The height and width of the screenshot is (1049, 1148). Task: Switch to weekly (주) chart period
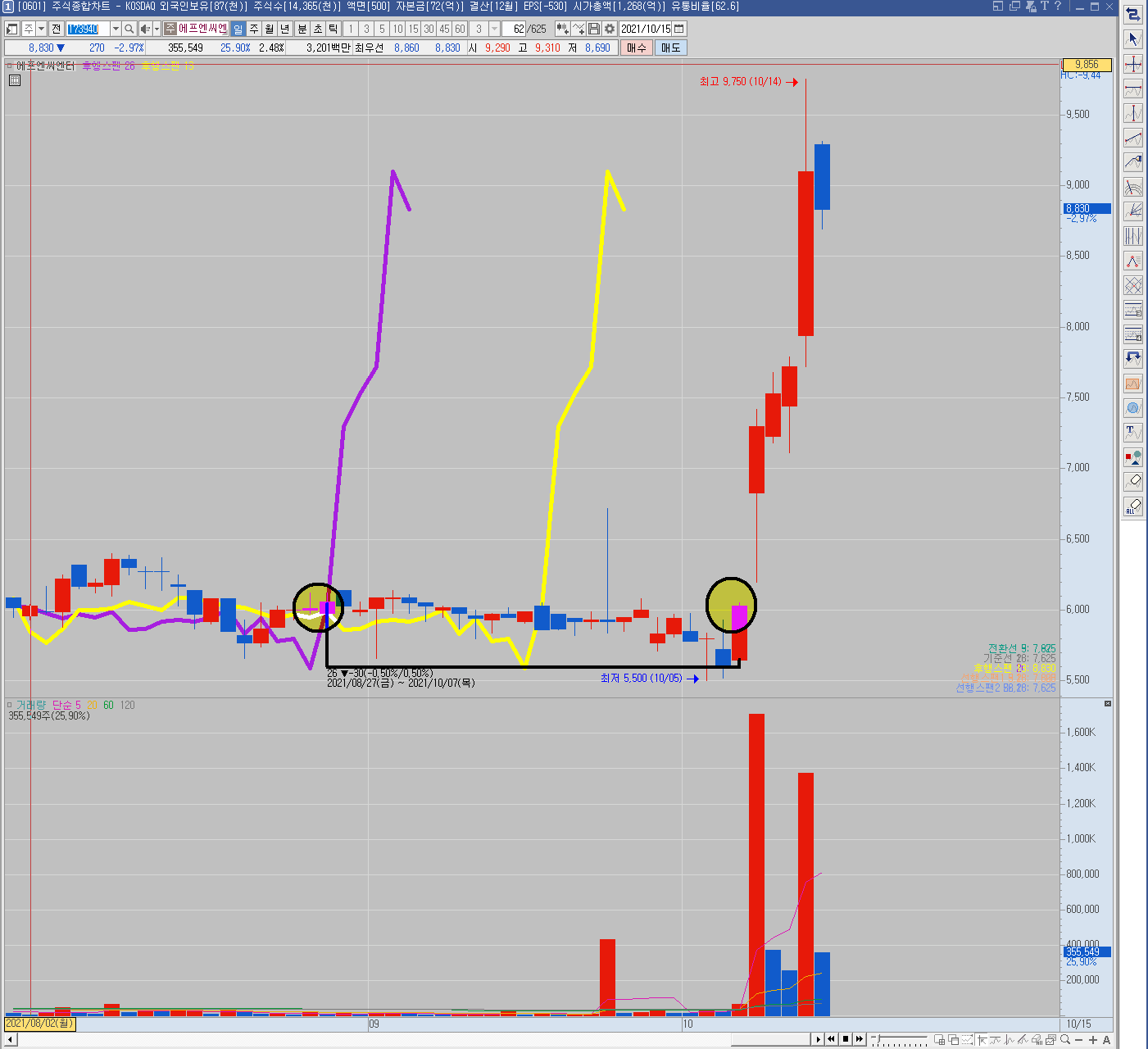coord(254,29)
